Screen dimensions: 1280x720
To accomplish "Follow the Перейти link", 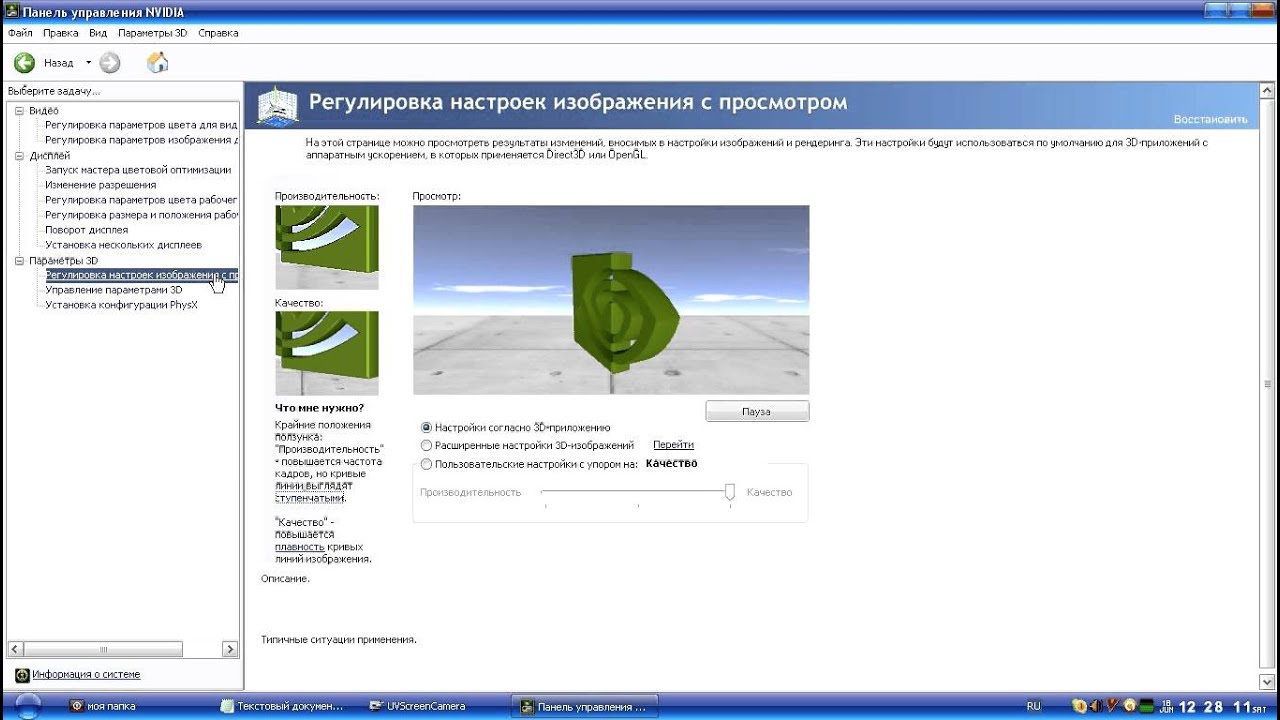I will click(673, 445).
